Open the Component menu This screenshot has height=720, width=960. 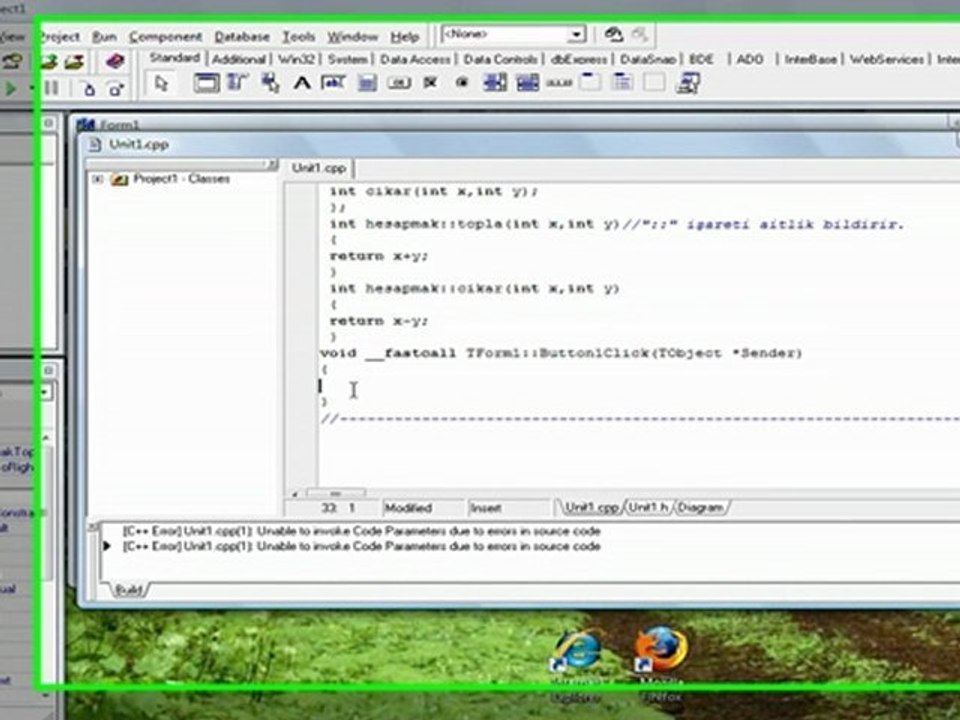[165, 37]
